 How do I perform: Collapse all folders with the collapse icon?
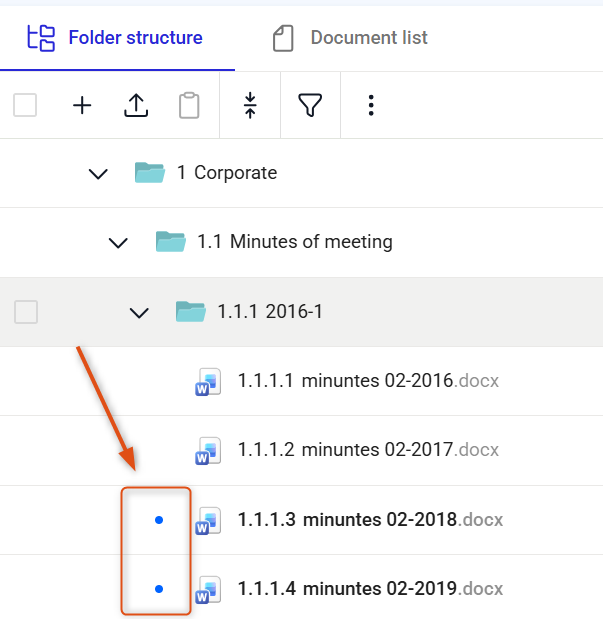[250, 105]
